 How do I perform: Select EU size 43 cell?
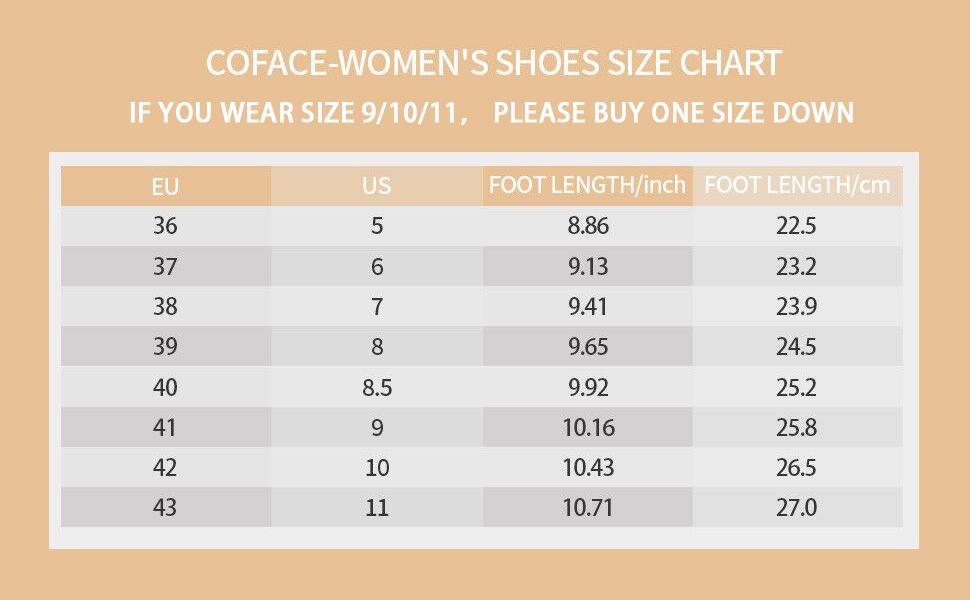pos(166,508)
